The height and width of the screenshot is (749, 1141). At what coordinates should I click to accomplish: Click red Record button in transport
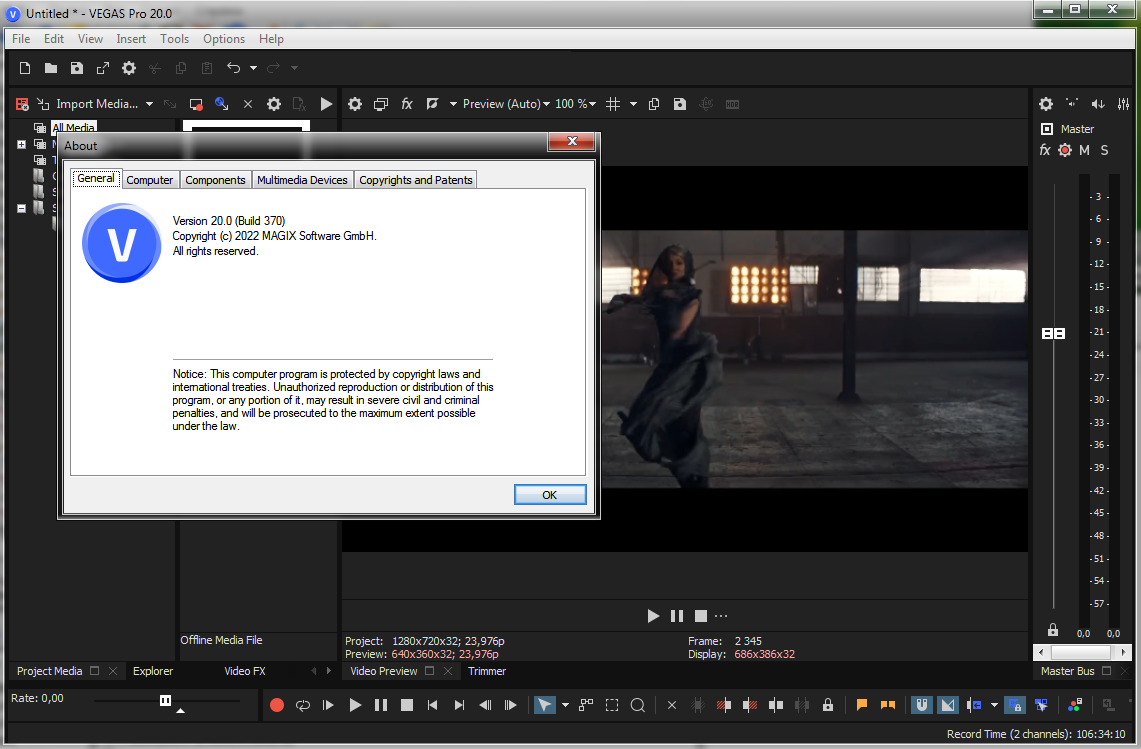[277, 705]
